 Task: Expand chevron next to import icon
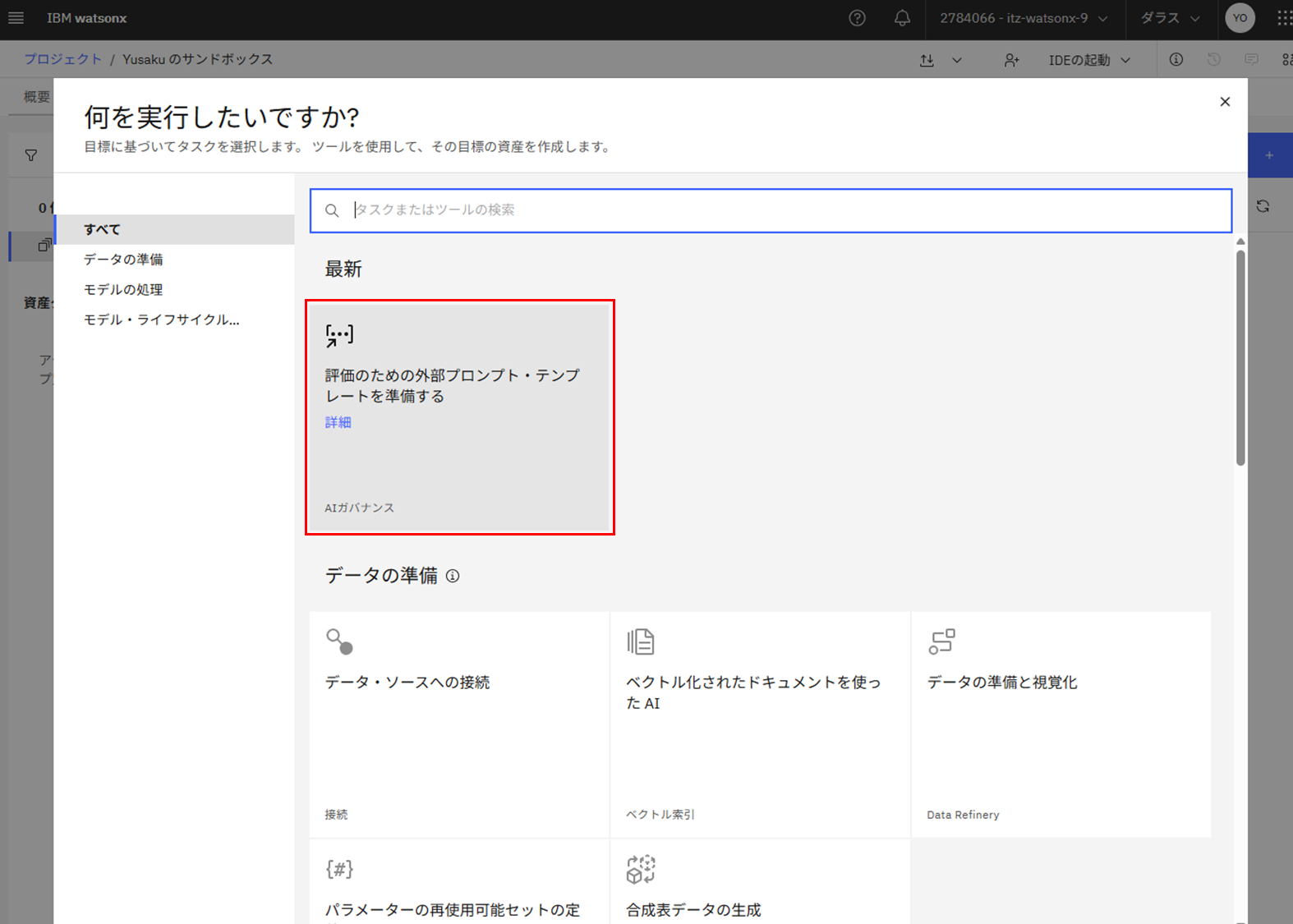pyautogui.click(x=957, y=60)
